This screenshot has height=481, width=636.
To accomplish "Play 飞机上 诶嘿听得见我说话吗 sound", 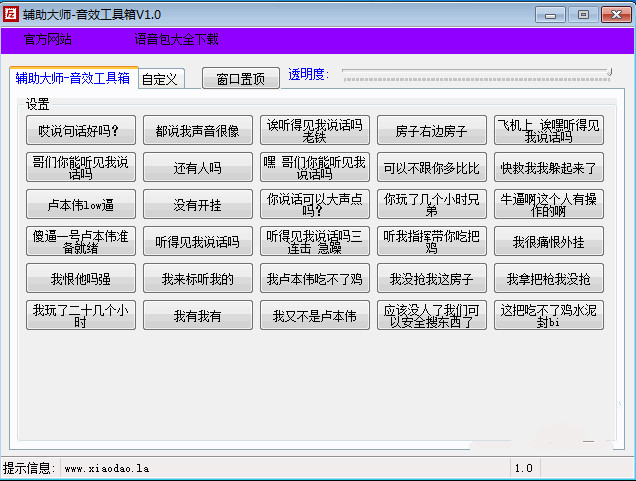I will [549, 131].
